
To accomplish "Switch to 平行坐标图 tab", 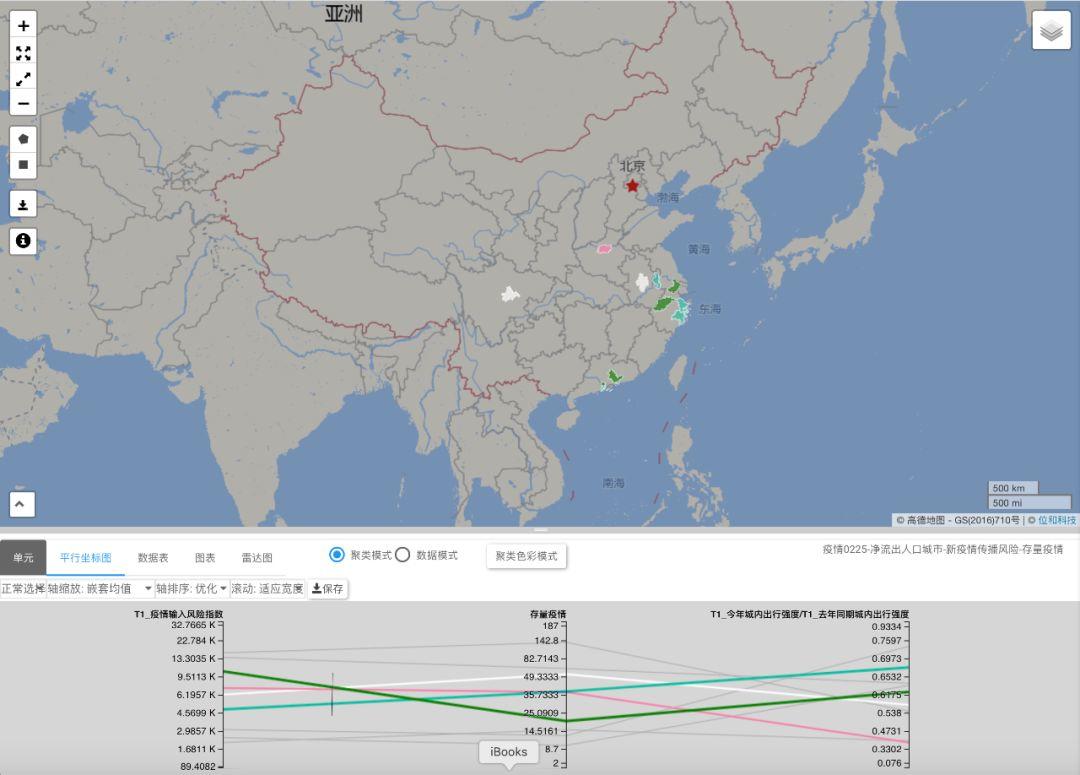I will click(x=85, y=557).
